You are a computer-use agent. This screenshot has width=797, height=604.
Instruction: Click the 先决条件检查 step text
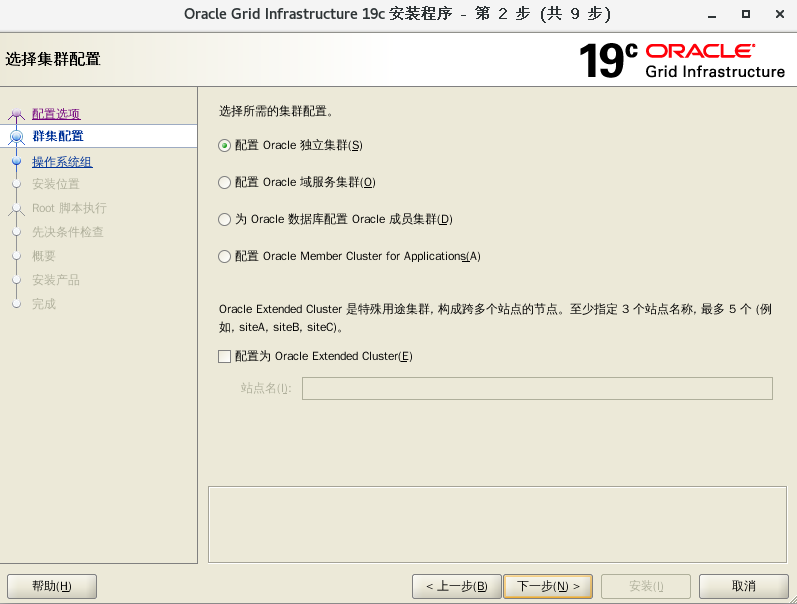(x=68, y=232)
